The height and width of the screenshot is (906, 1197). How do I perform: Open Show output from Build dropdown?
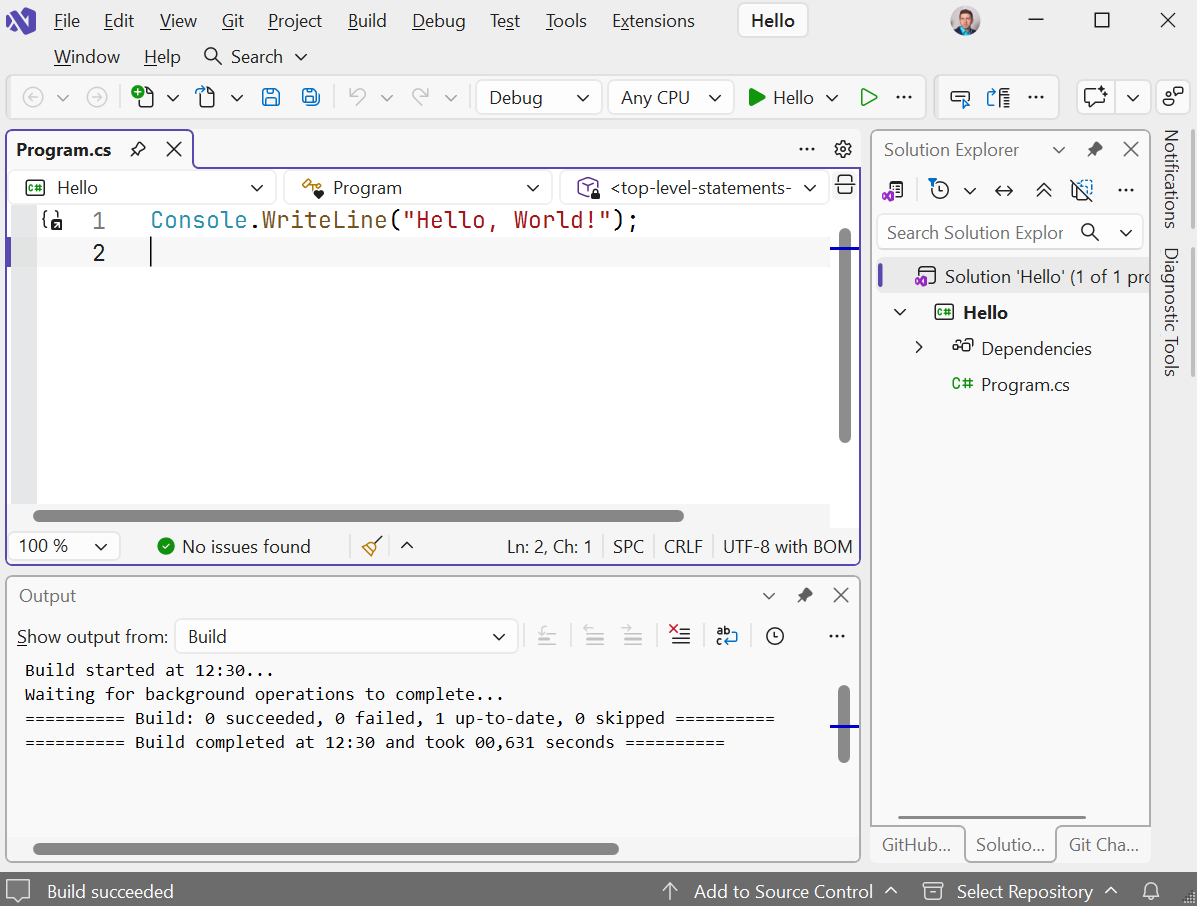(347, 637)
